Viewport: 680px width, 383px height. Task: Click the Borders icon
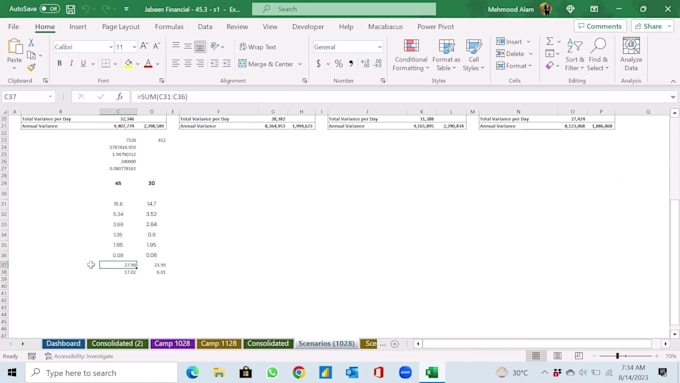(x=105, y=63)
